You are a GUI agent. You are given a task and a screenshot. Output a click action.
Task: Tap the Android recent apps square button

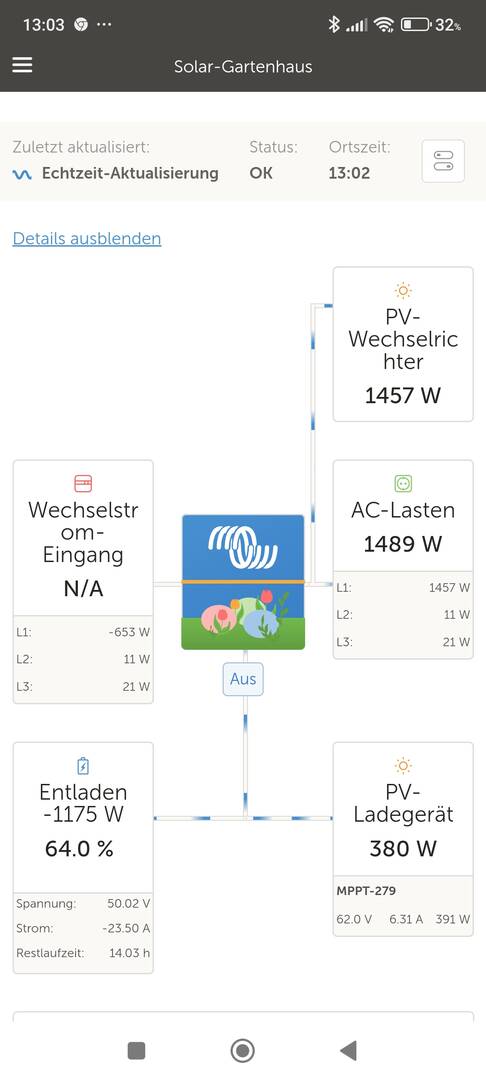[x=136, y=1050]
